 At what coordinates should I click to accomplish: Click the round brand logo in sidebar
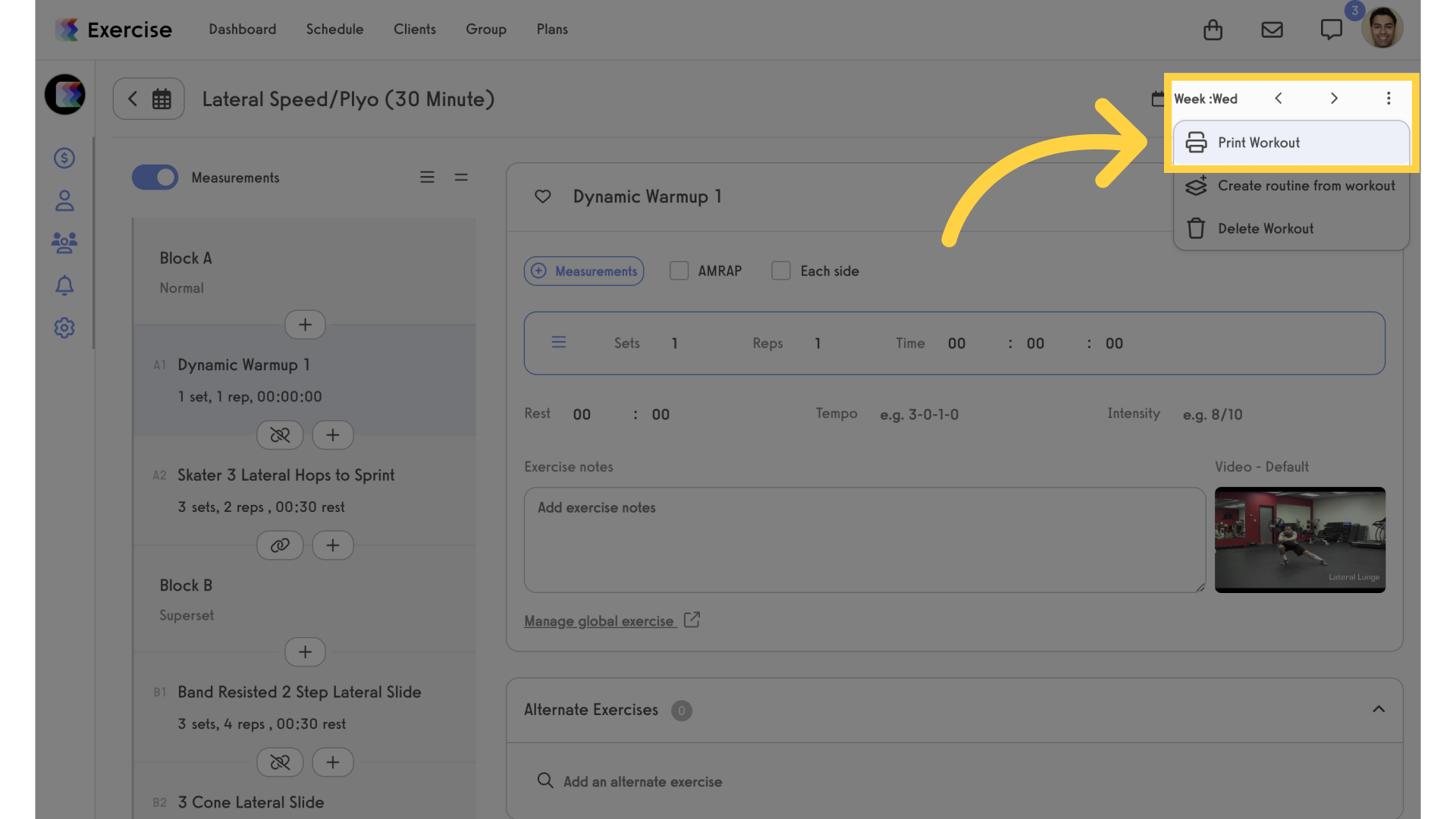65,94
